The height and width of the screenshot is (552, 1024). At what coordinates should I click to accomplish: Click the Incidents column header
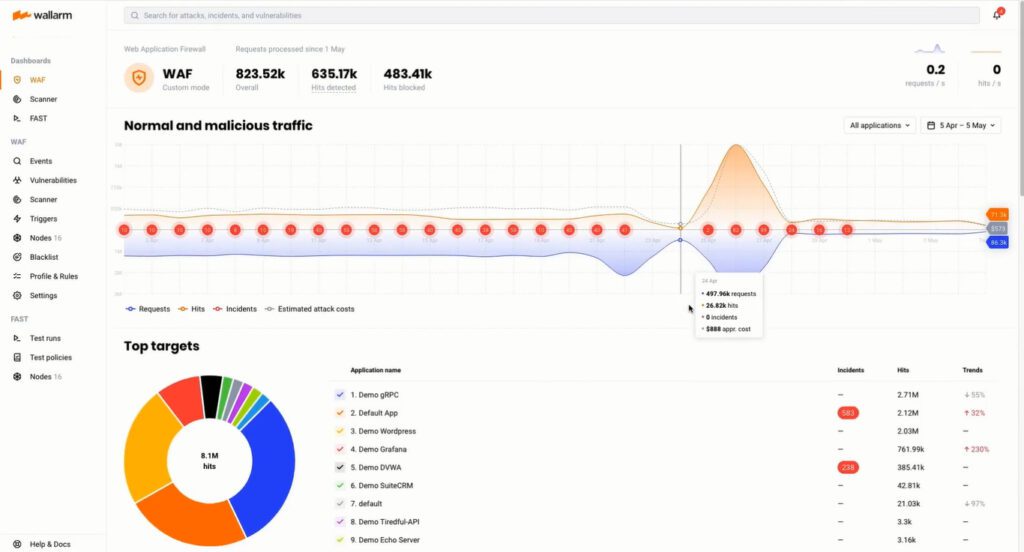pos(850,370)
